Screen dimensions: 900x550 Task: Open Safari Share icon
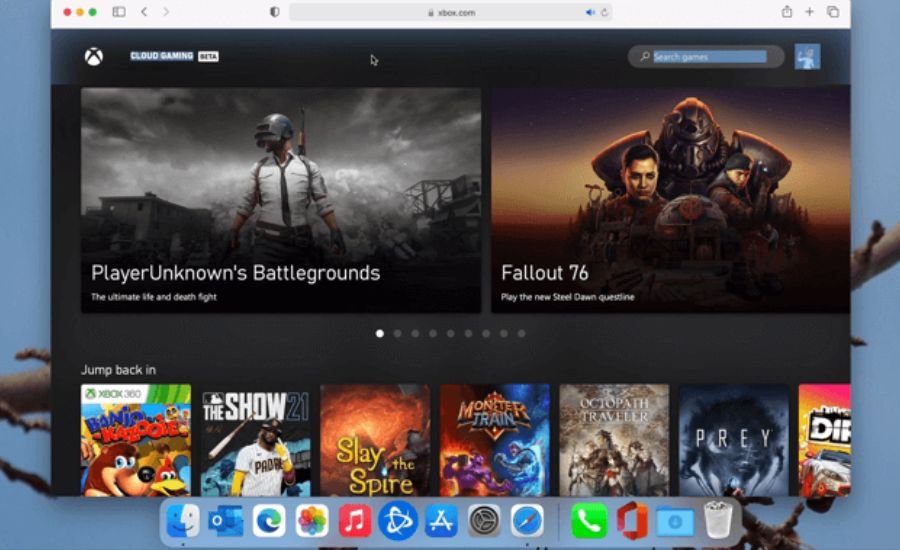click(x=787, y=11)
